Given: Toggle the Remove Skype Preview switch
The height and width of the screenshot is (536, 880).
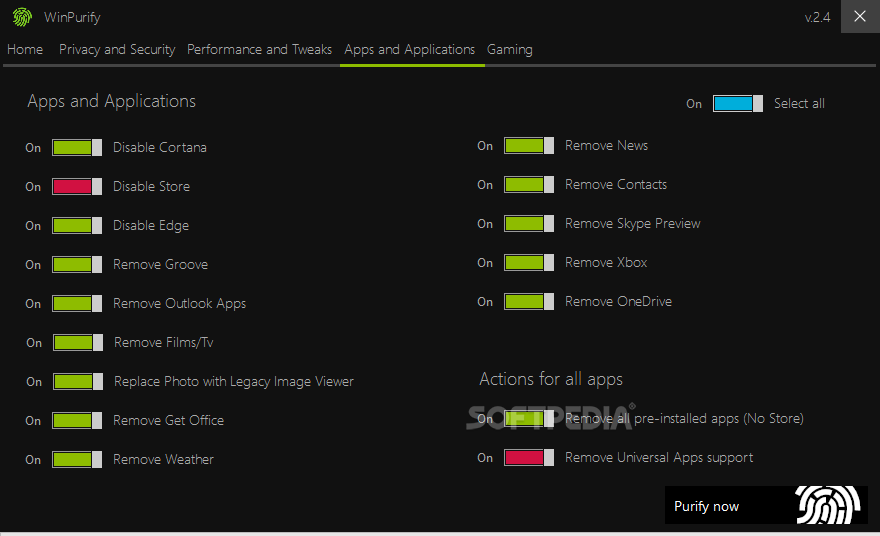Looking at the screenshot, I should [529, 223].
